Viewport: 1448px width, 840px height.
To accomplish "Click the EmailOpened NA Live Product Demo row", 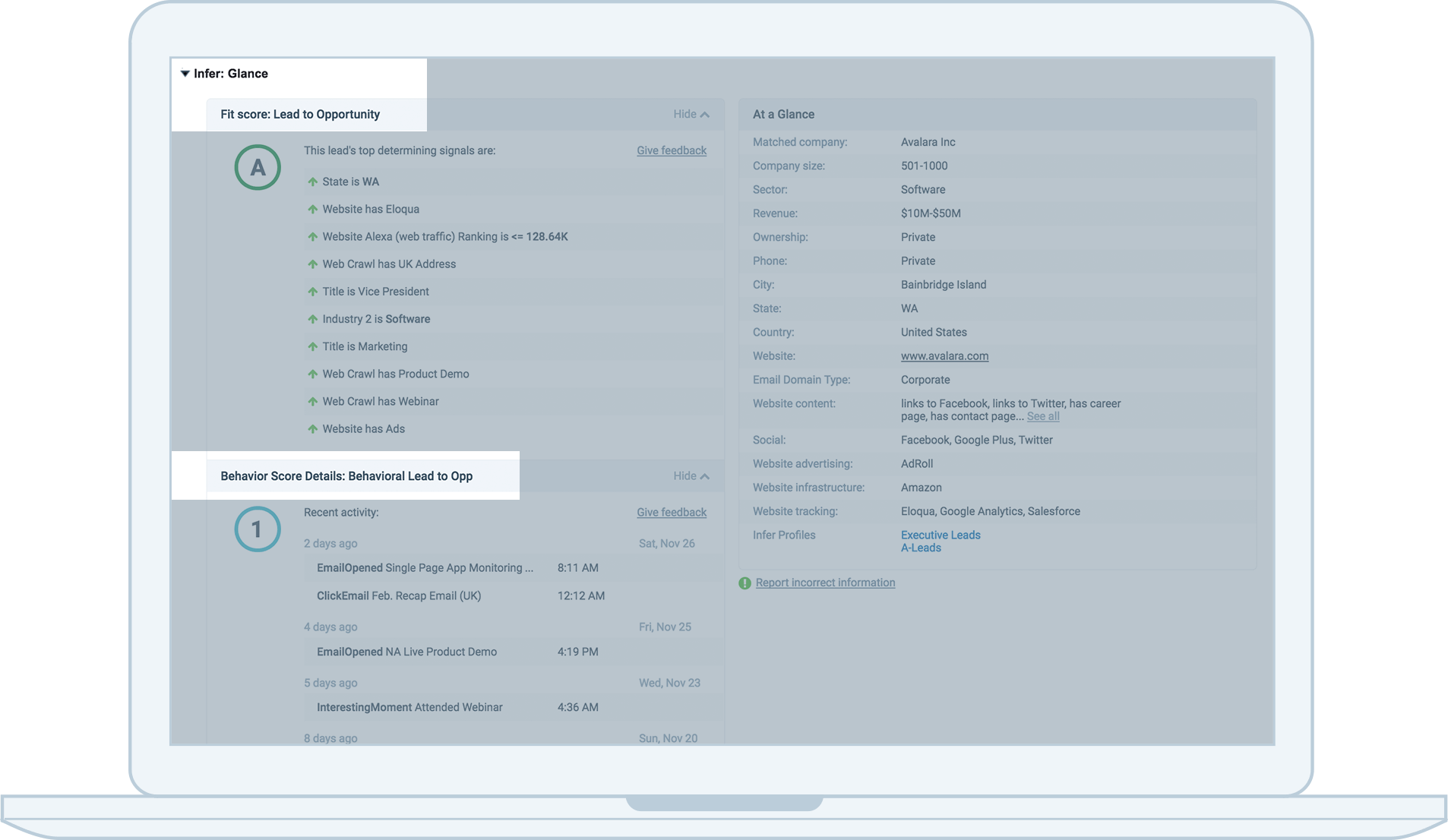I will (513, 652).
